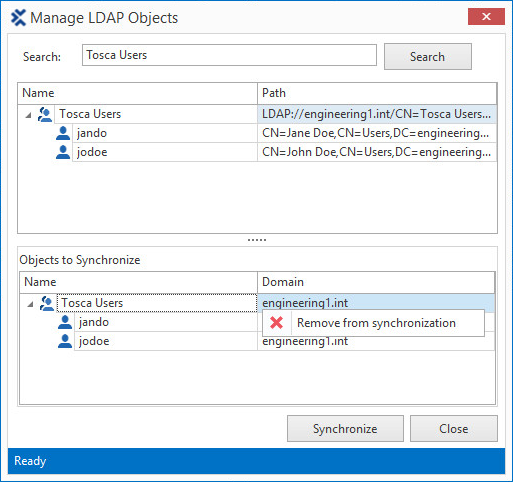Select Tosca Users group icon in search results
This screenshot has height=482, width=513.
tap(45, 114)
